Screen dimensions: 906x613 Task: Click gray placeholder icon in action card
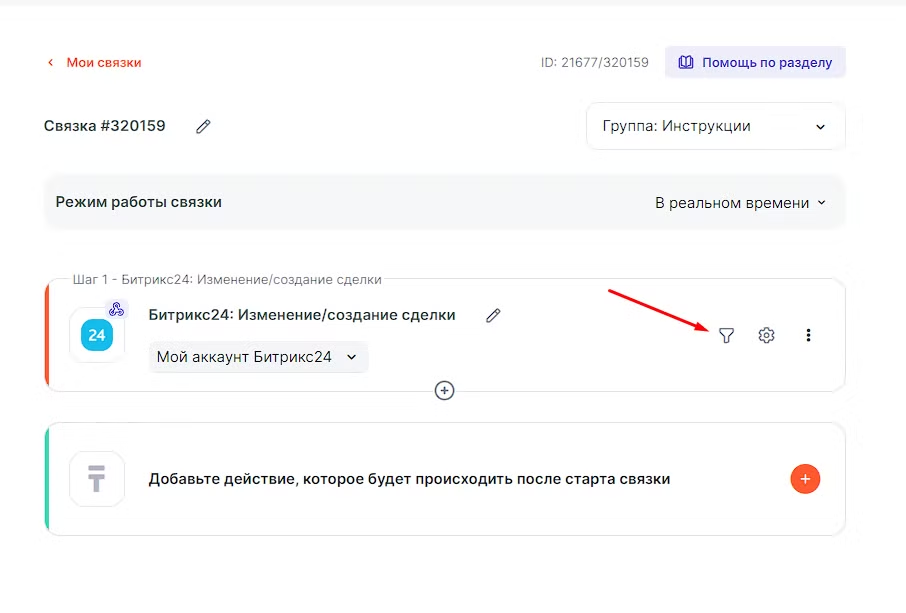coord(97,479)
